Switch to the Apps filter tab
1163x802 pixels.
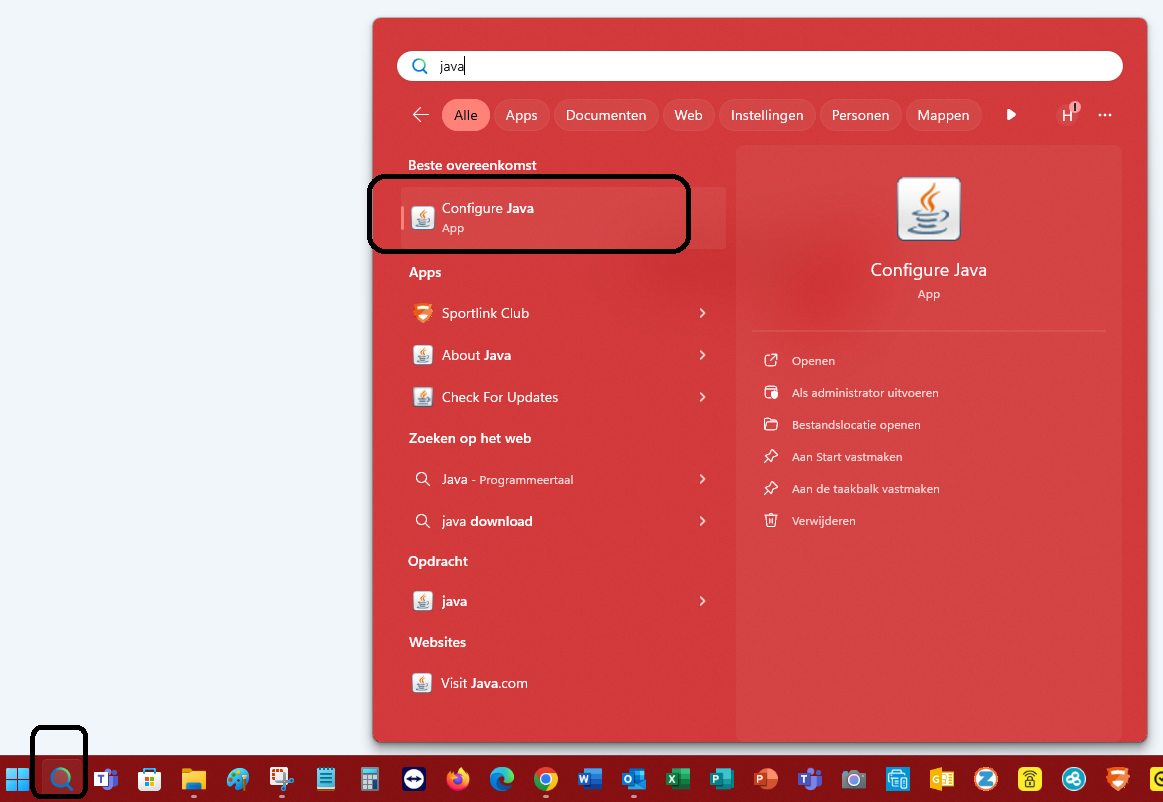pos(521,115)
